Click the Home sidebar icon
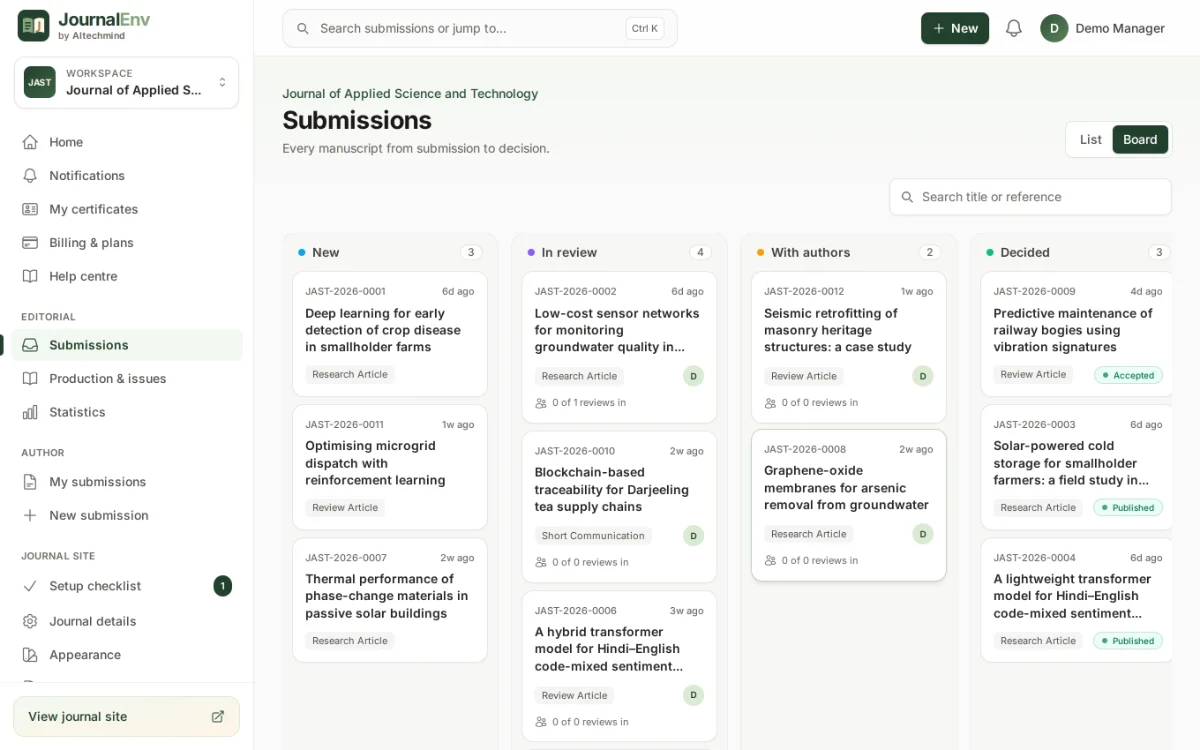1200x750 pixels. pyautogui.click(x=30, y=142)
